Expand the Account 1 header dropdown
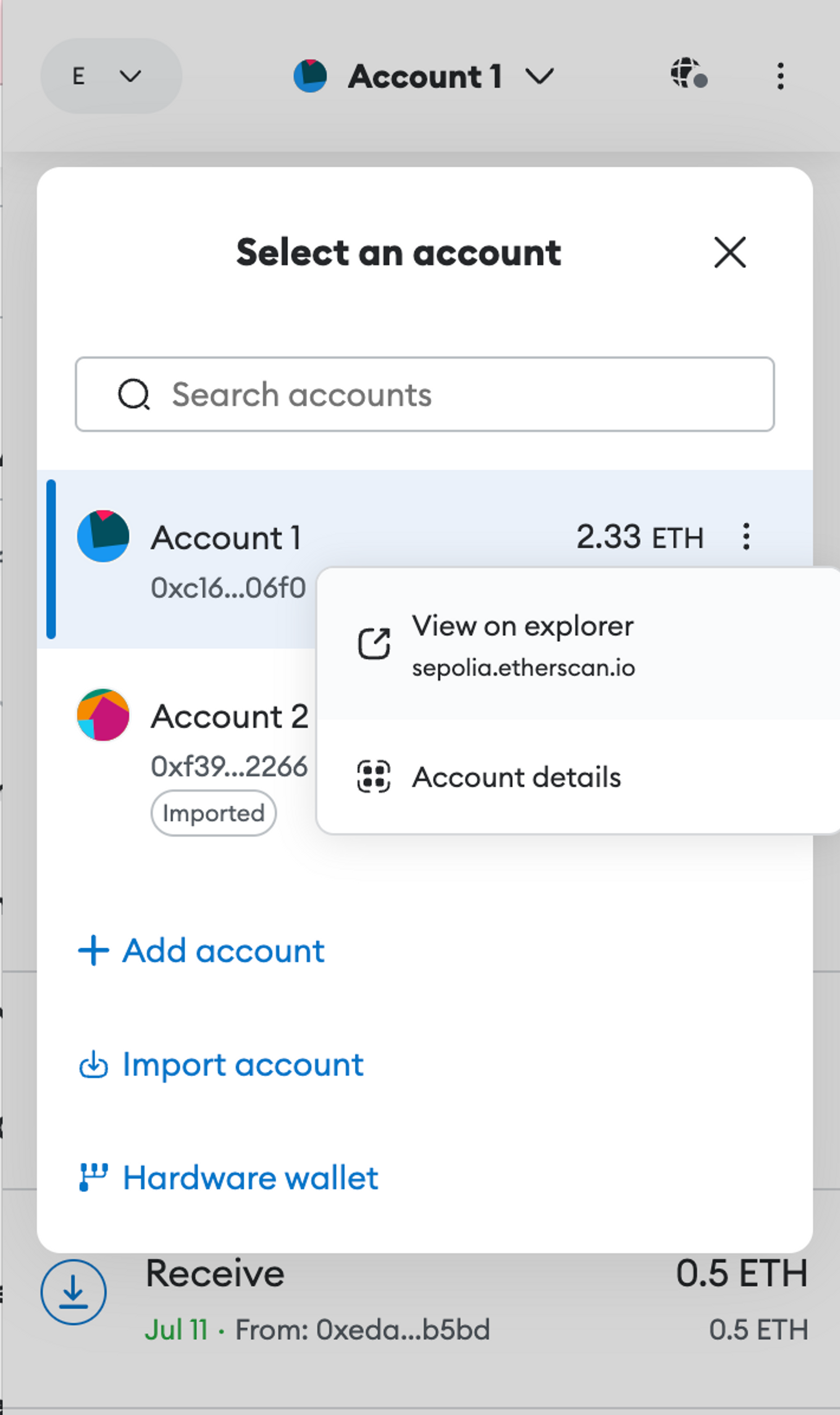Screen dimensions: 840x1415 point(424,76)
